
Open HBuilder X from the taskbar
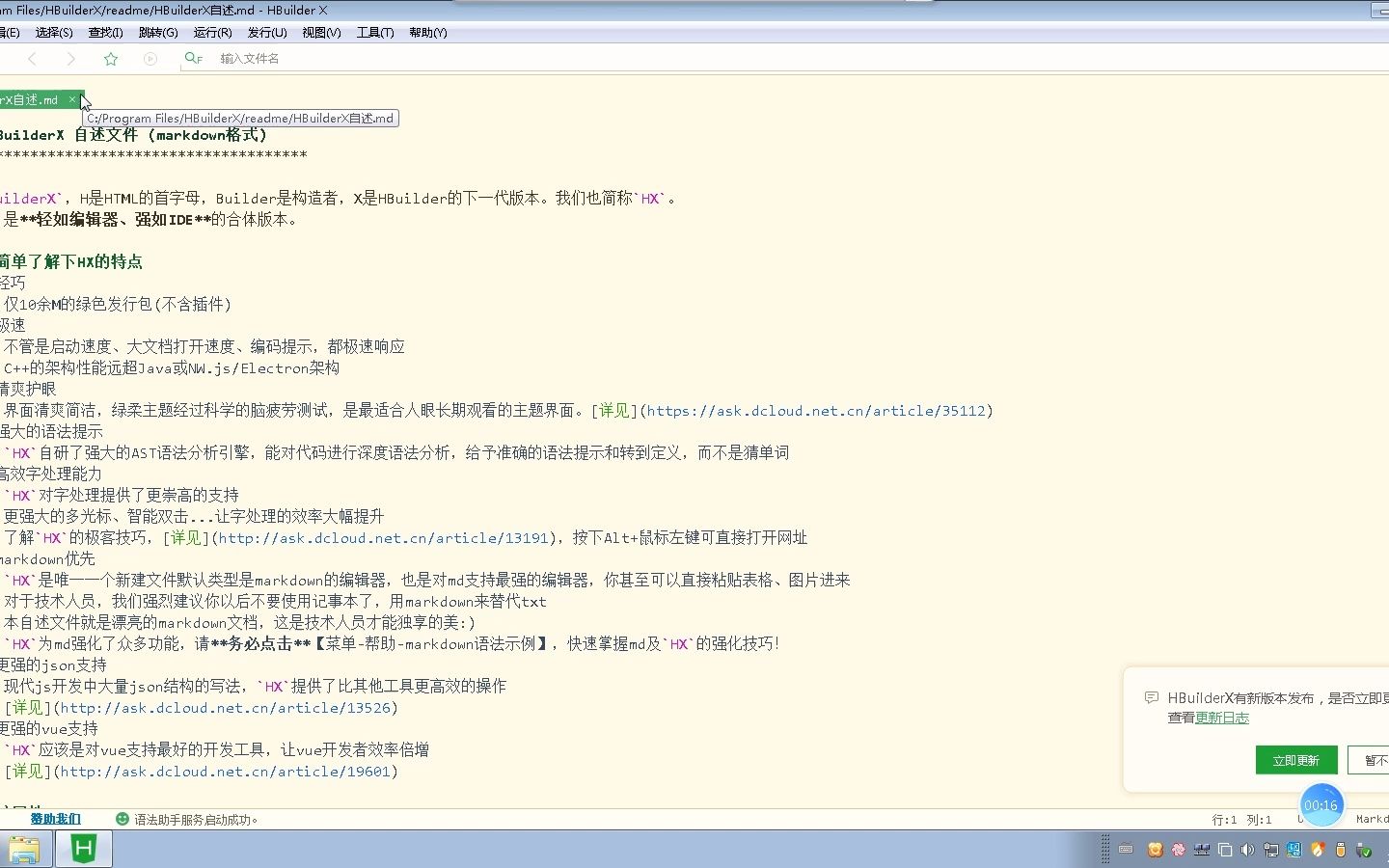coord(82,849)
